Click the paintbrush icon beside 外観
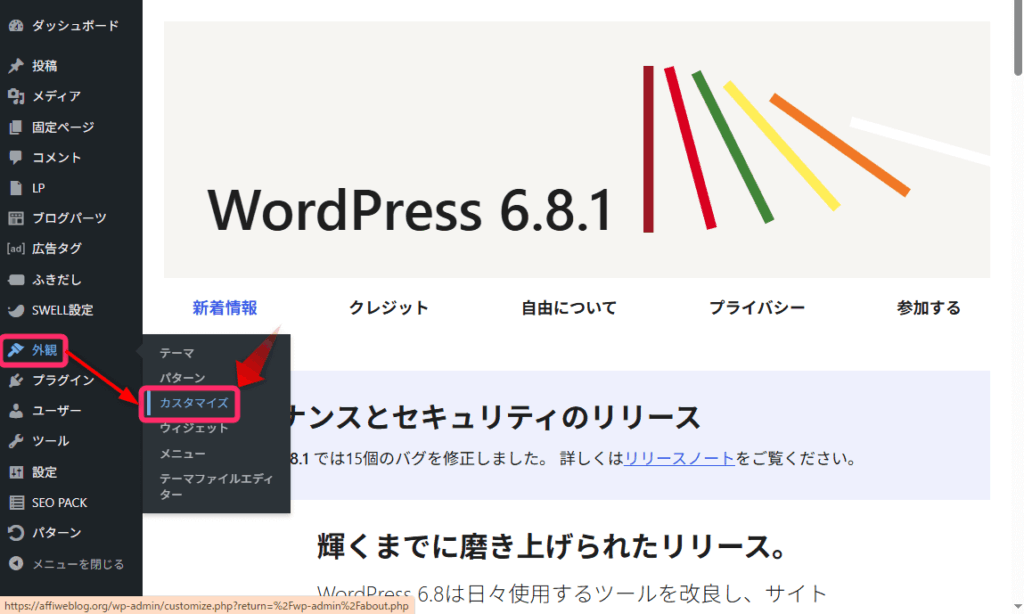The width and height of the screenshot is (1024, 614). tap(16, 350)
